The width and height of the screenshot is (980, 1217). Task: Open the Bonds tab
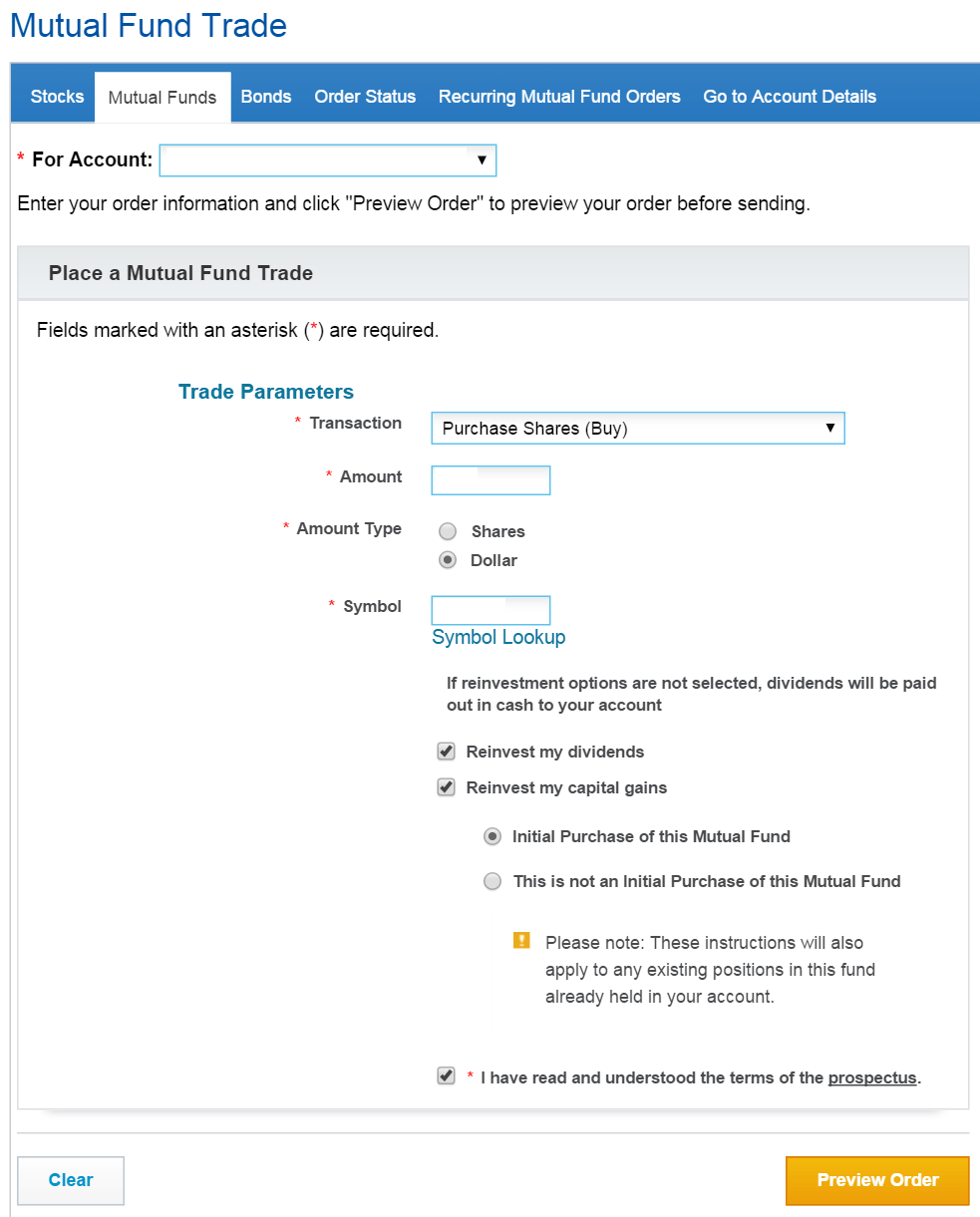pos(266,97)
